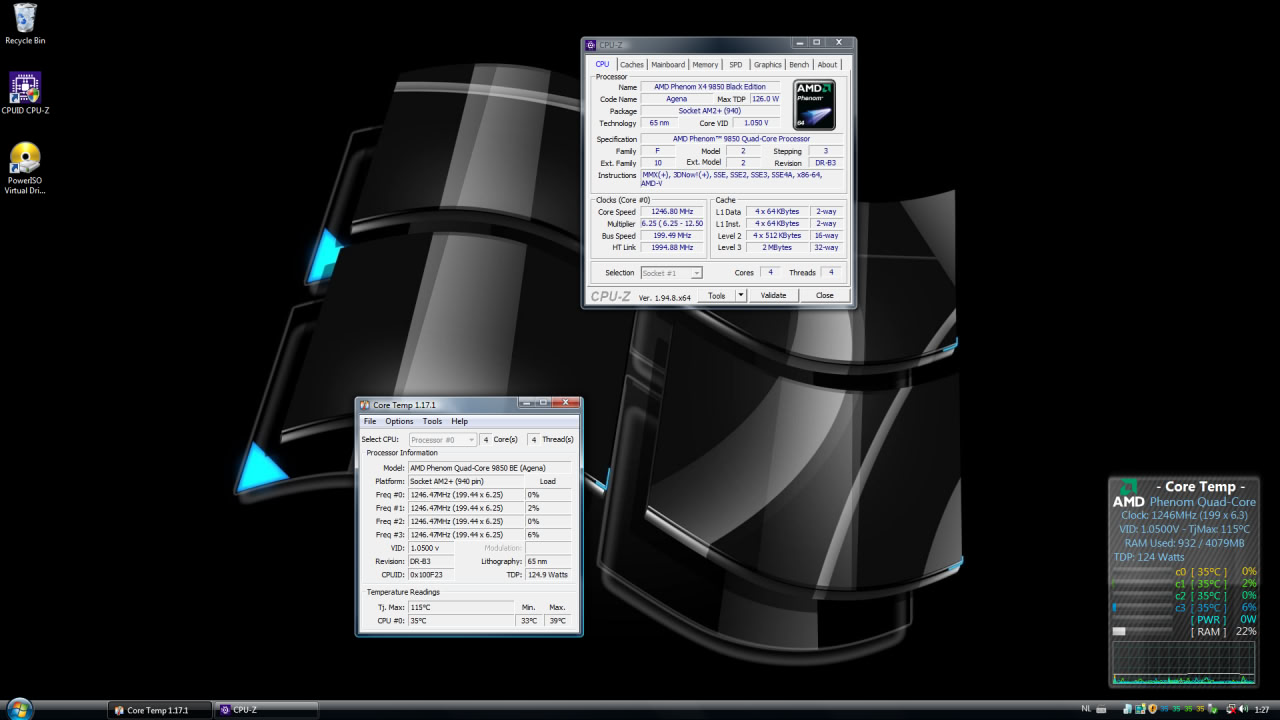The height and width of the screenshot is (720, 1280).
Task: Select the CPU tab in CPU-Z
Action: (x=602, y=64)
